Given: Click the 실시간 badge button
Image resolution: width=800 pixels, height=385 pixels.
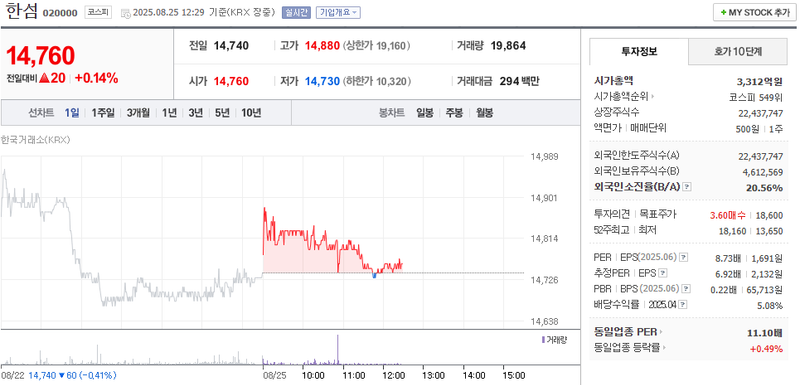Looking at the screenshot, I should pos(296,13).
